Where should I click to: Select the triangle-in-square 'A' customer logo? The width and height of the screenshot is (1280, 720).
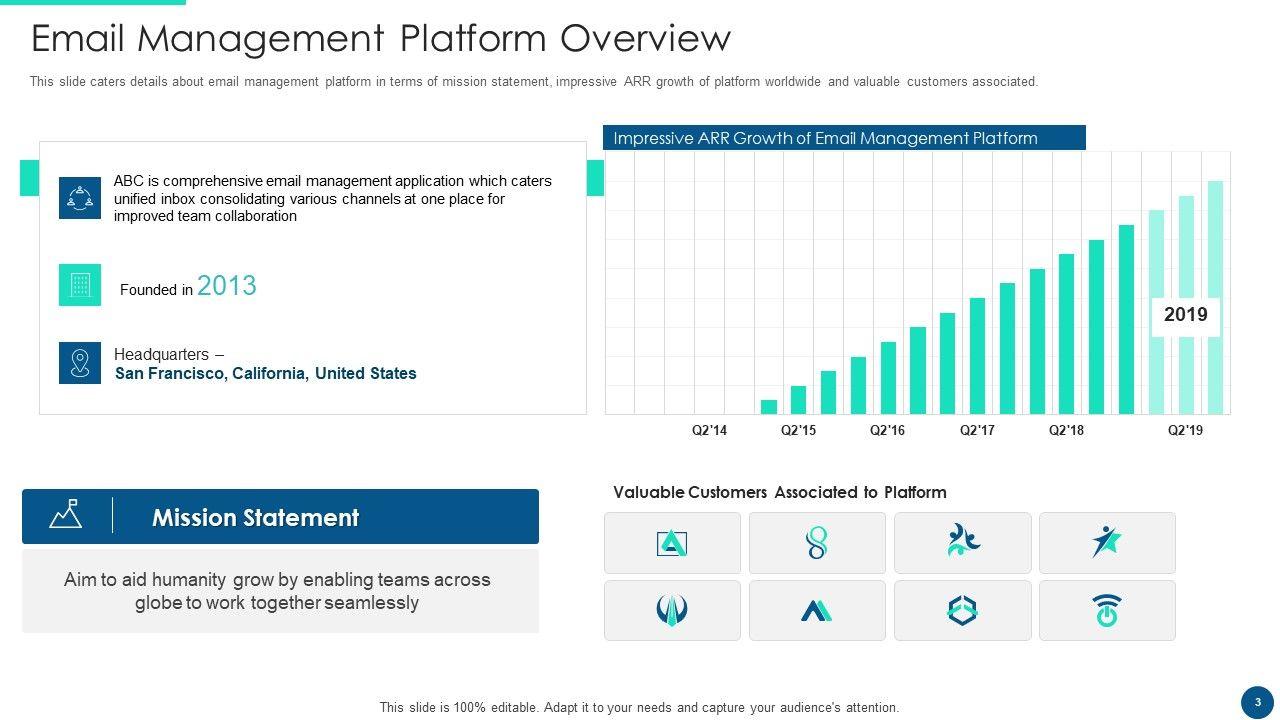672,543
